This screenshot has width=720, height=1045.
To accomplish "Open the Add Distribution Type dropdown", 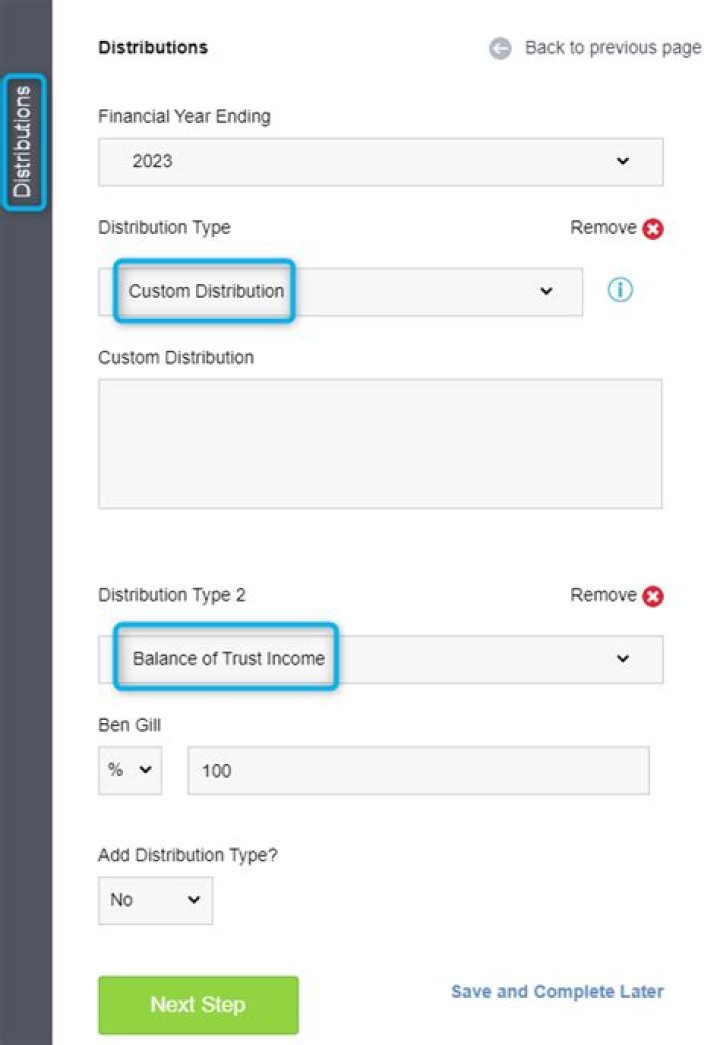I will 155,900.
